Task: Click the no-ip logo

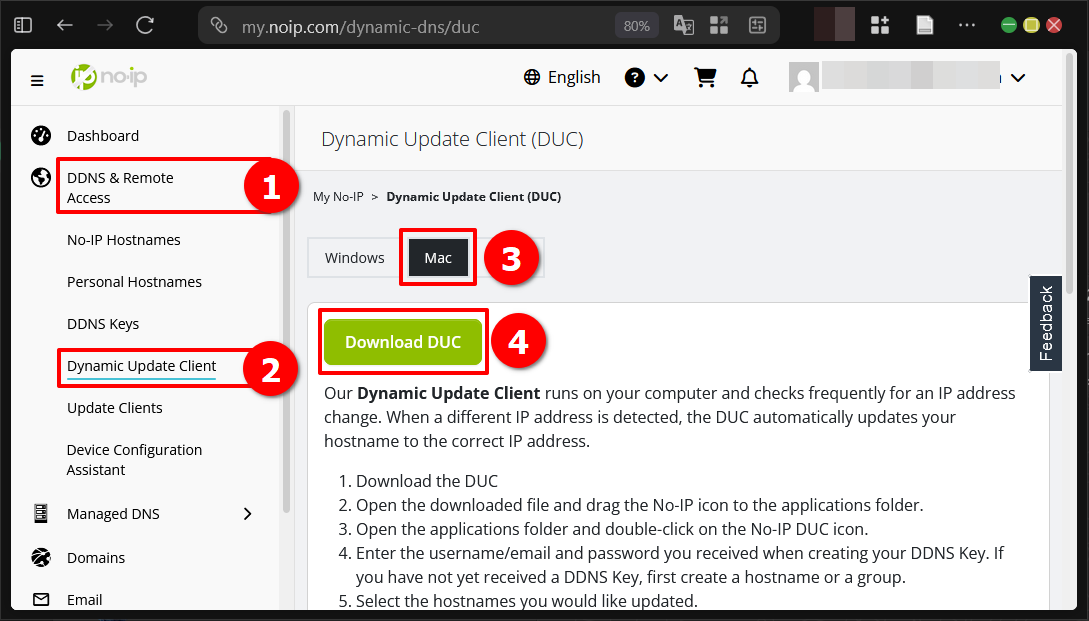Action: click(x=108, y=77)
